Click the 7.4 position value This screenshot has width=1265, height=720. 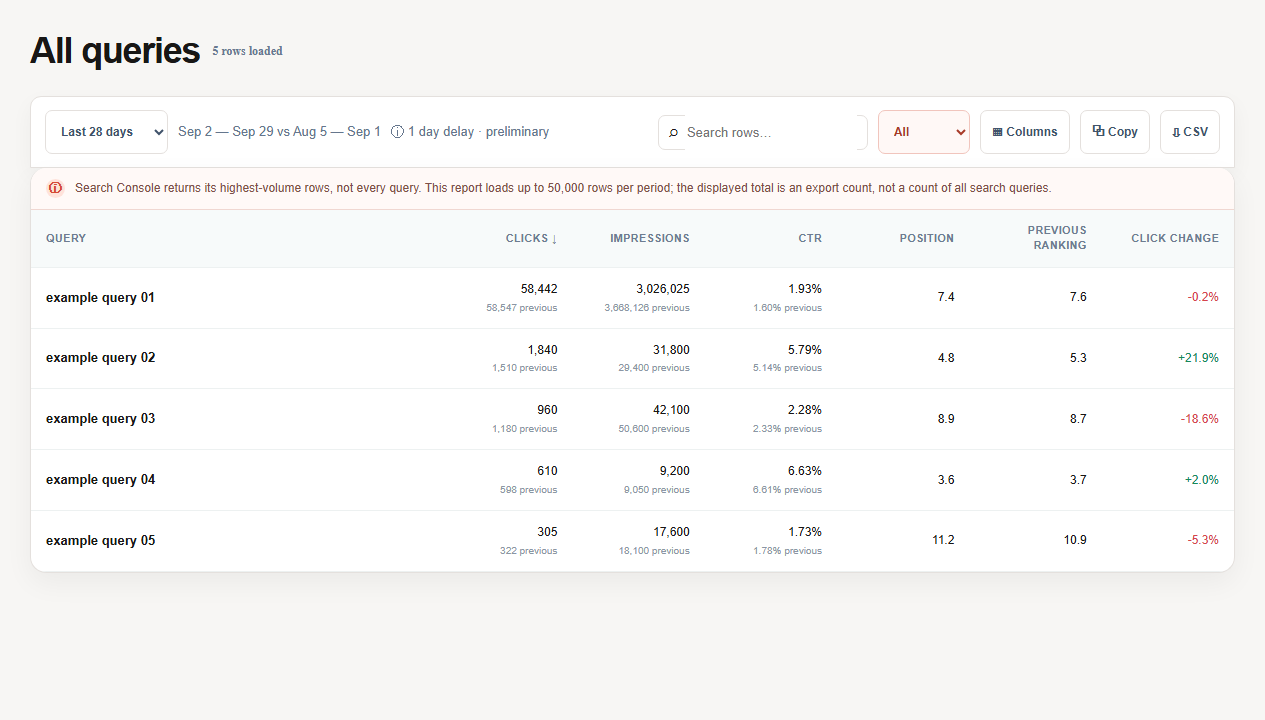[946, 297]
